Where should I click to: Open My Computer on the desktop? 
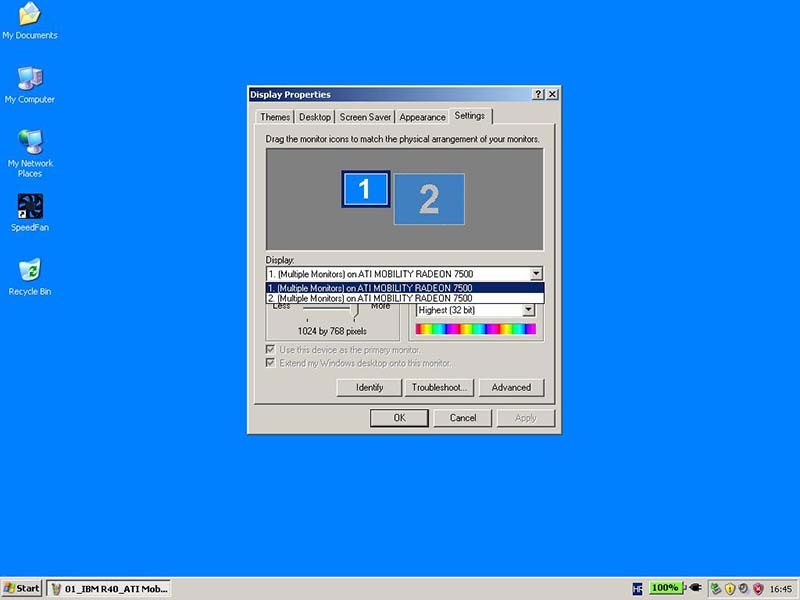pos(29,80)
